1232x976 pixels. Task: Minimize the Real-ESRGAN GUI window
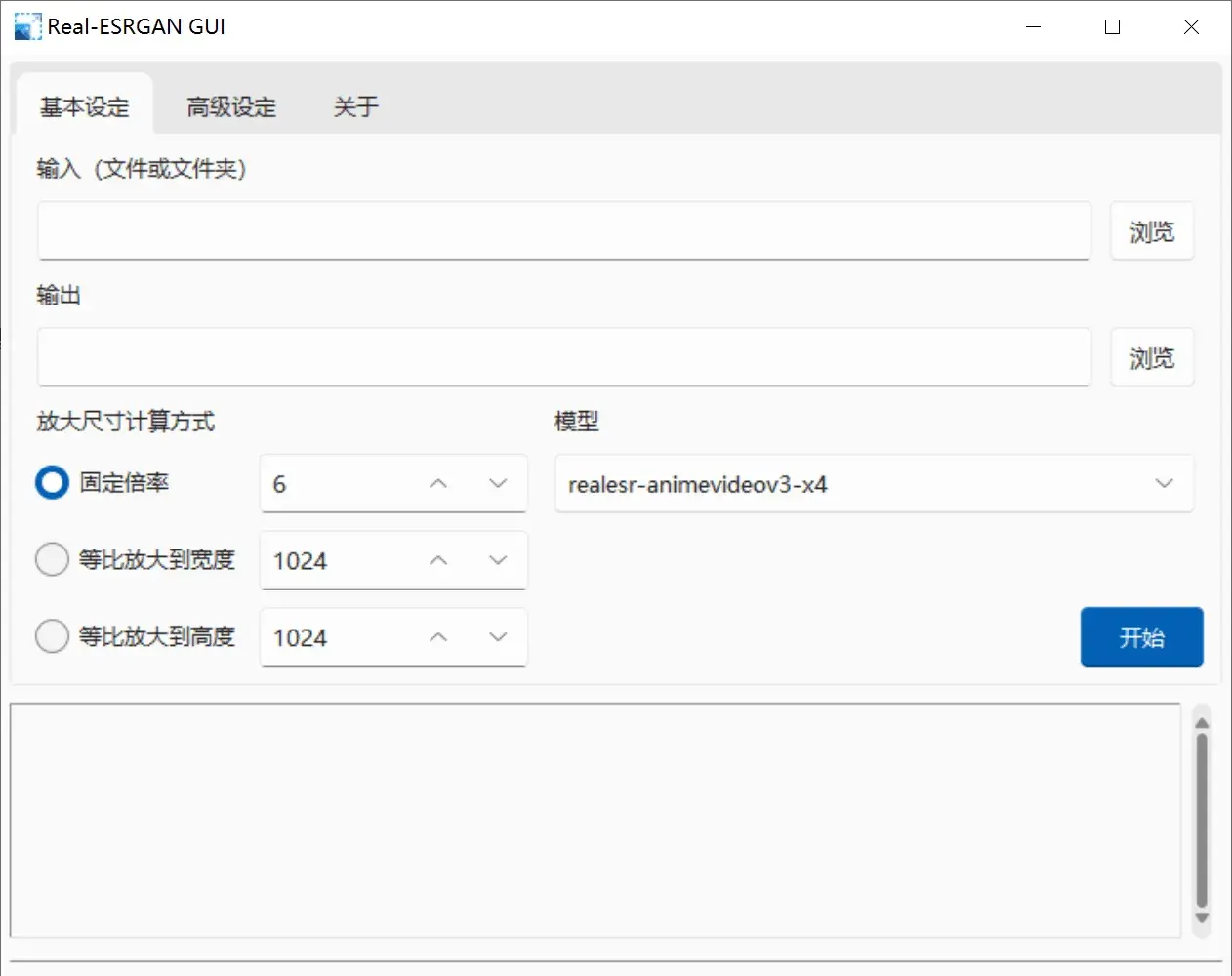tap(1034, 26)
